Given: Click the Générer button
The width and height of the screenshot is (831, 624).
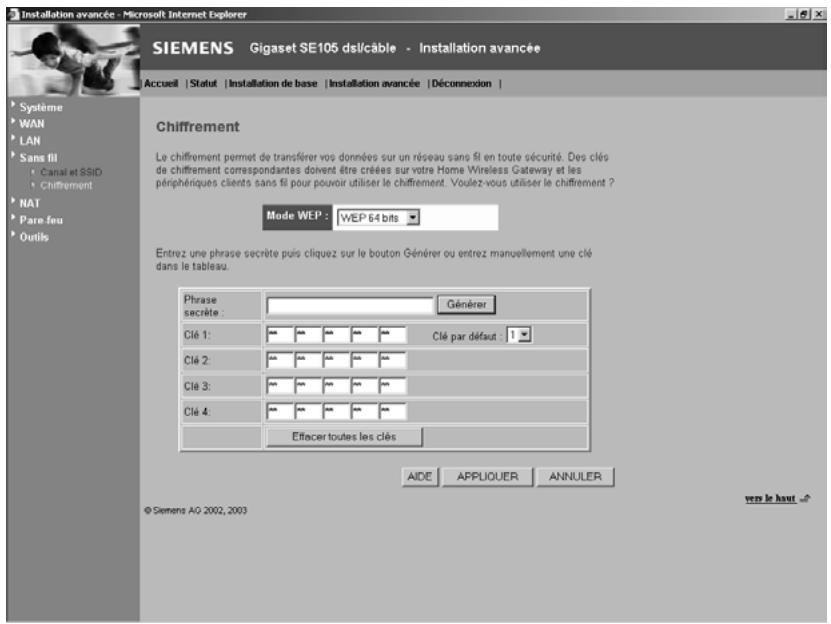Looking at the screenshot, I should point(466,304).
